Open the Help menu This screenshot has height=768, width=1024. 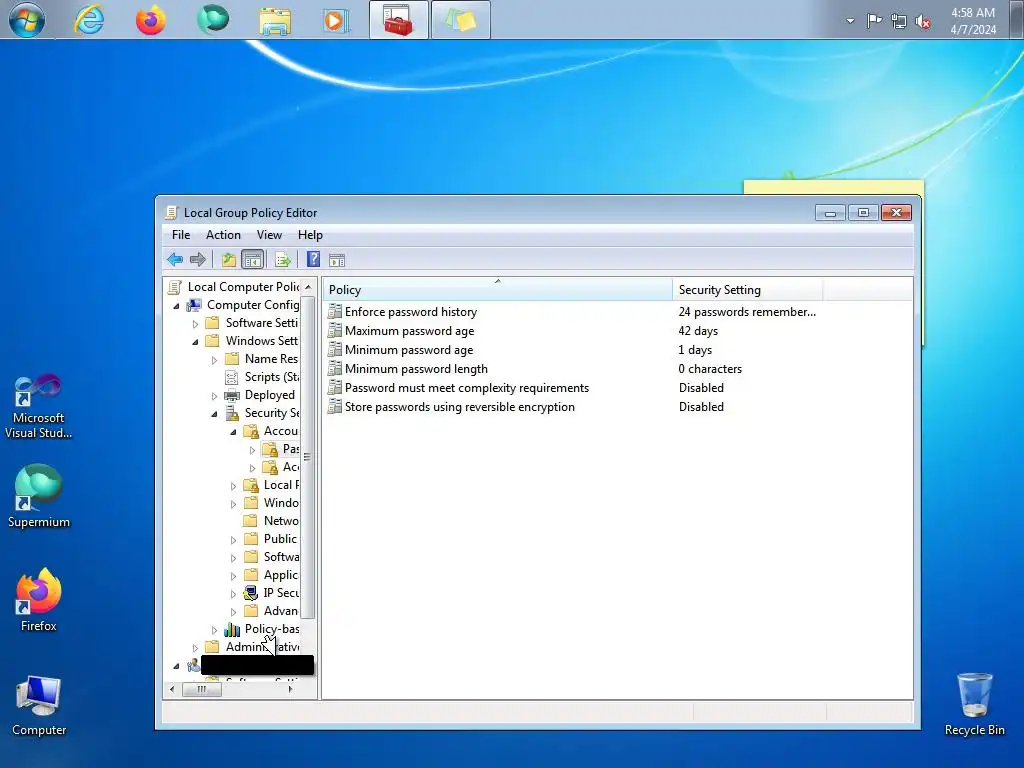(x=310, y=234)
